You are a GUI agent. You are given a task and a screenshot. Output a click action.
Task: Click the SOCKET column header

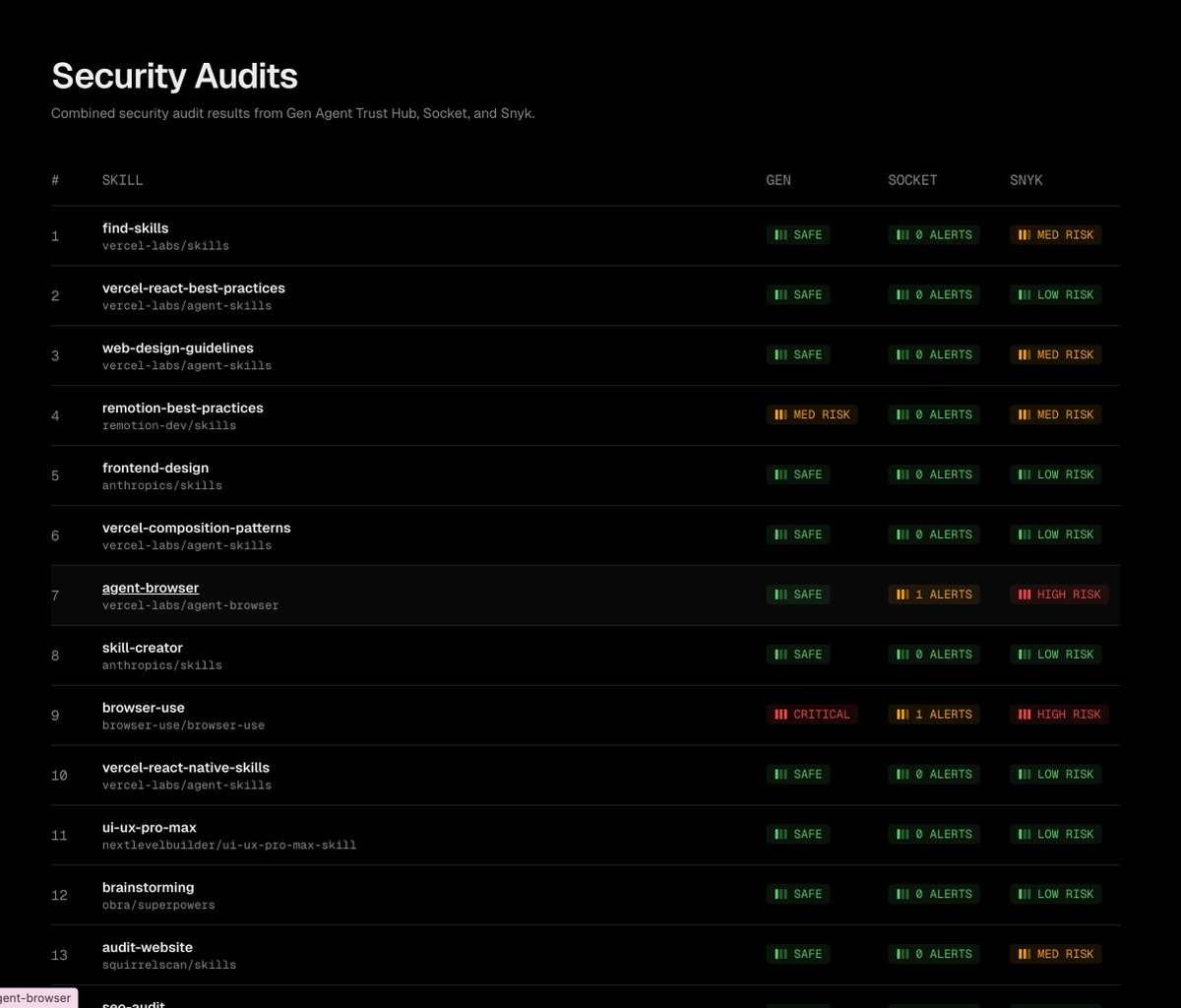(912, 181)
